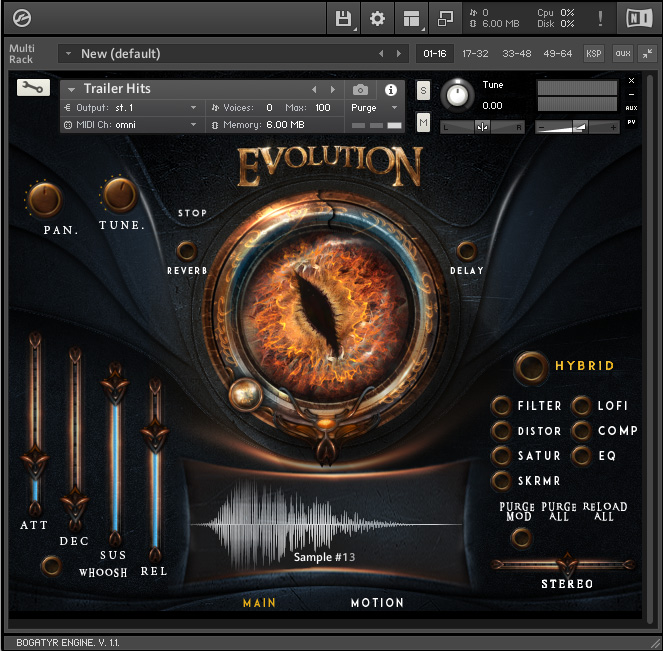This screenshot has height=651, width=663.
Task: Take a snapshot with camera icon
Action: (x=360, y=90)
